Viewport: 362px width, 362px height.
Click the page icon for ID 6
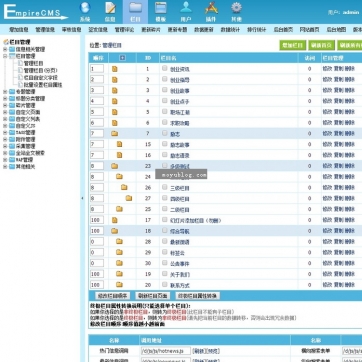coord(115,123)
